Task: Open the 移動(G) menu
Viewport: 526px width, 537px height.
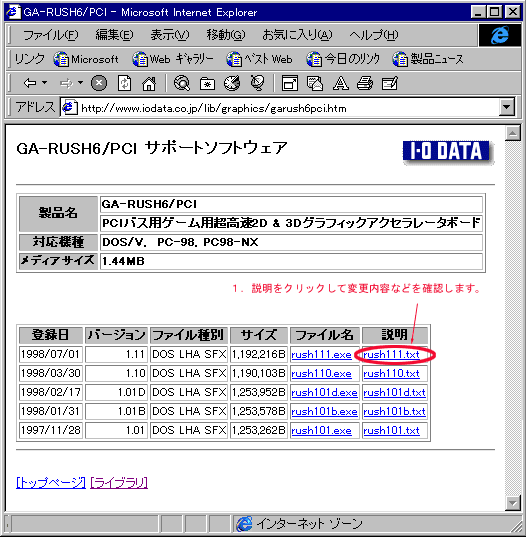Action: point(226,35)
